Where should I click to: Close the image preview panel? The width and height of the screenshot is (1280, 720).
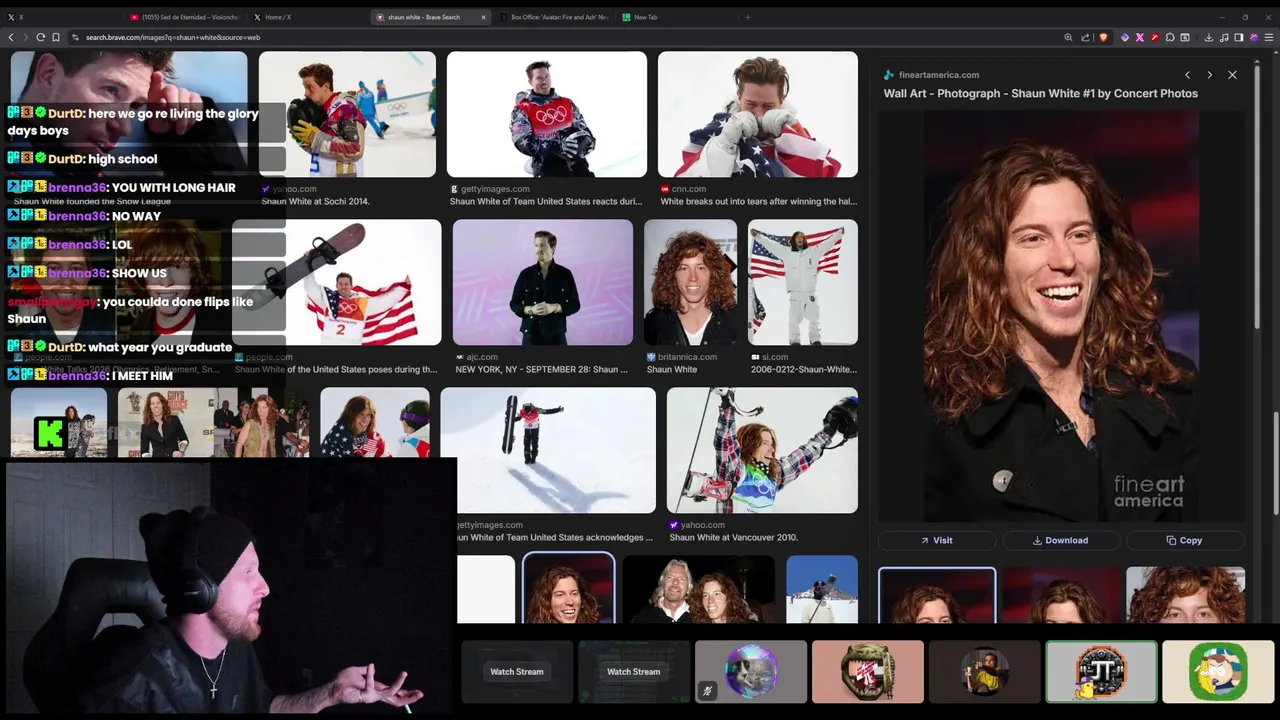tap(1232, 75)
